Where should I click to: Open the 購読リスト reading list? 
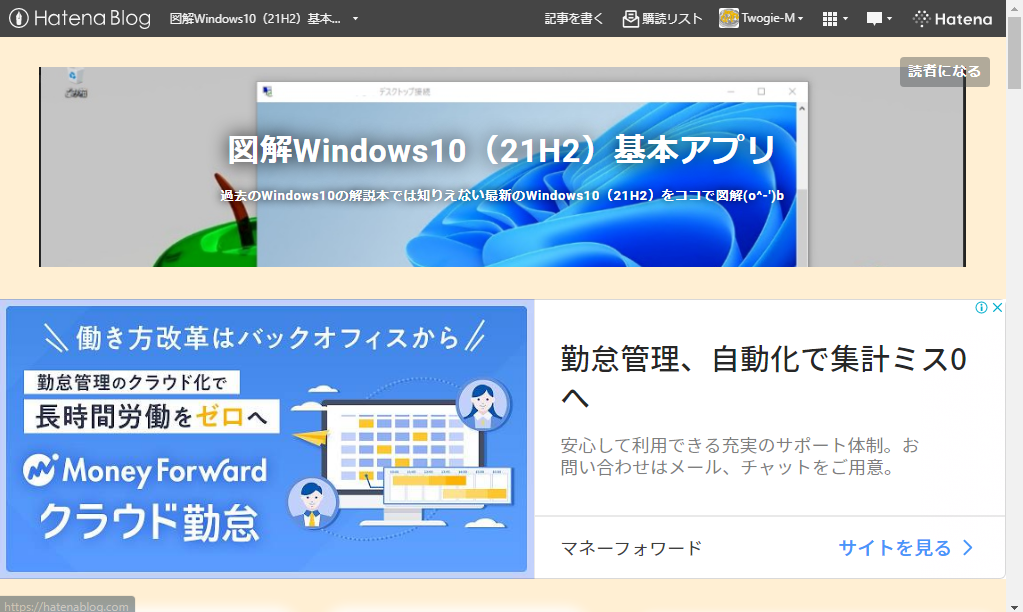(x=662, y=18)
